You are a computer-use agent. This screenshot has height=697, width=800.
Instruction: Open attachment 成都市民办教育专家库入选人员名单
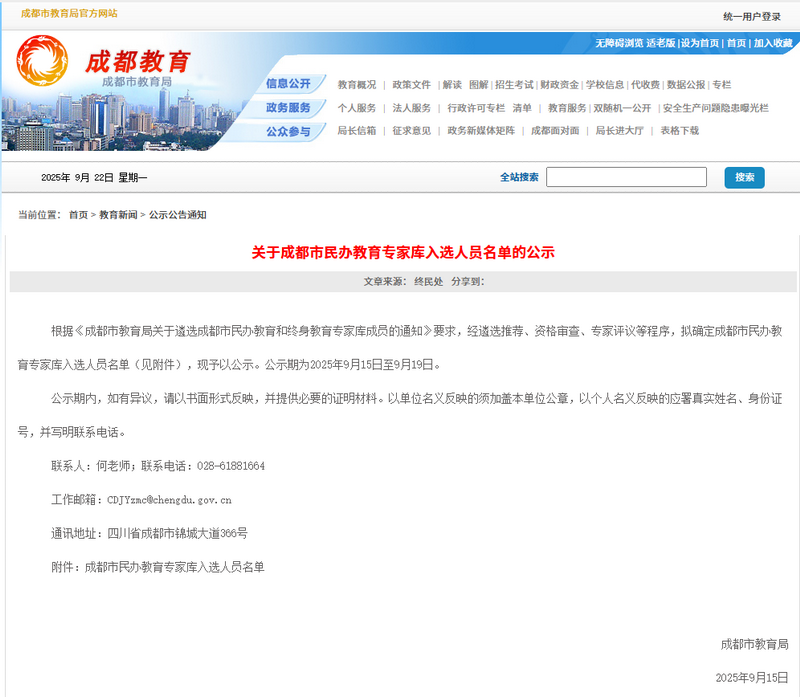(174, 567)
